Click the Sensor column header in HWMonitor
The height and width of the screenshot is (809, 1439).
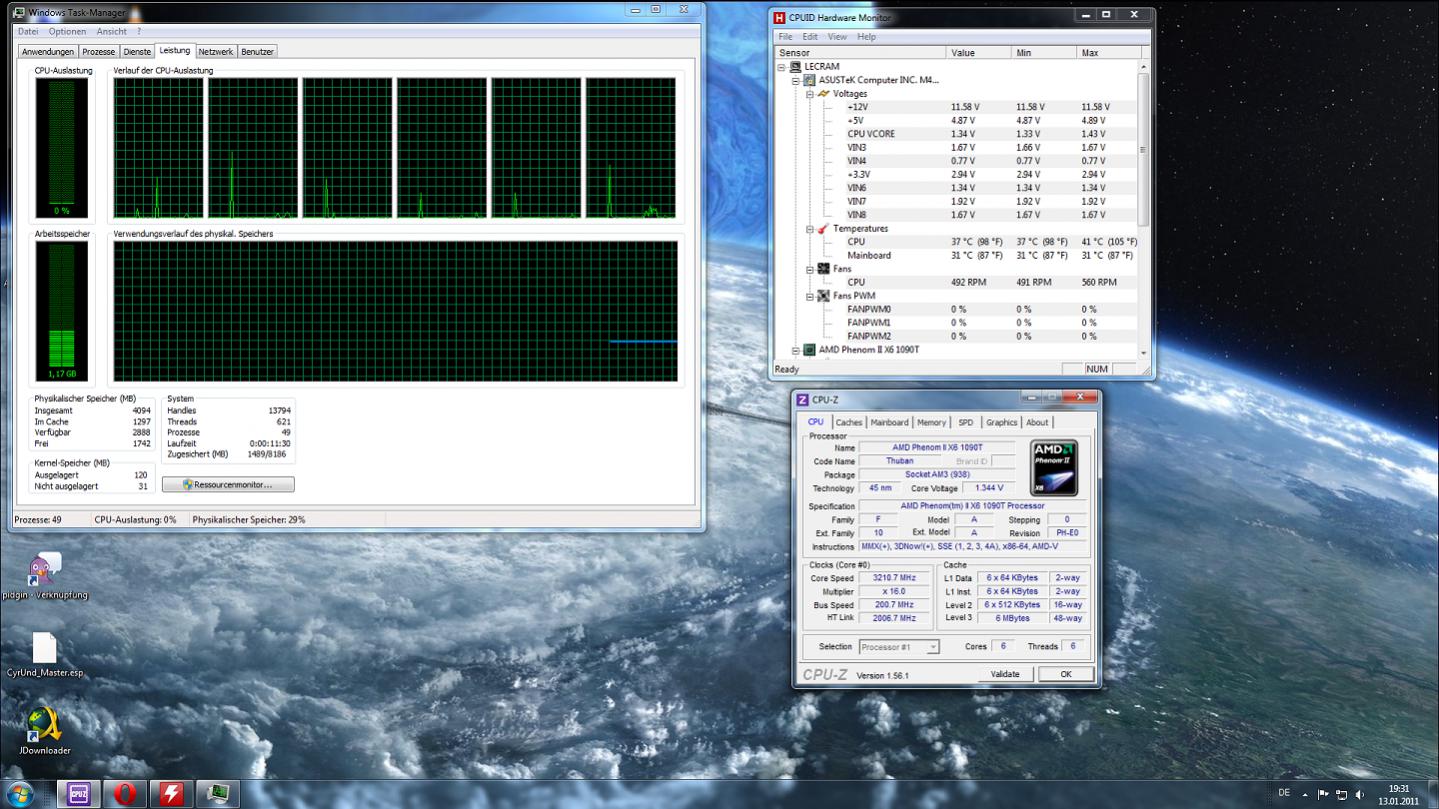(860, 52)
